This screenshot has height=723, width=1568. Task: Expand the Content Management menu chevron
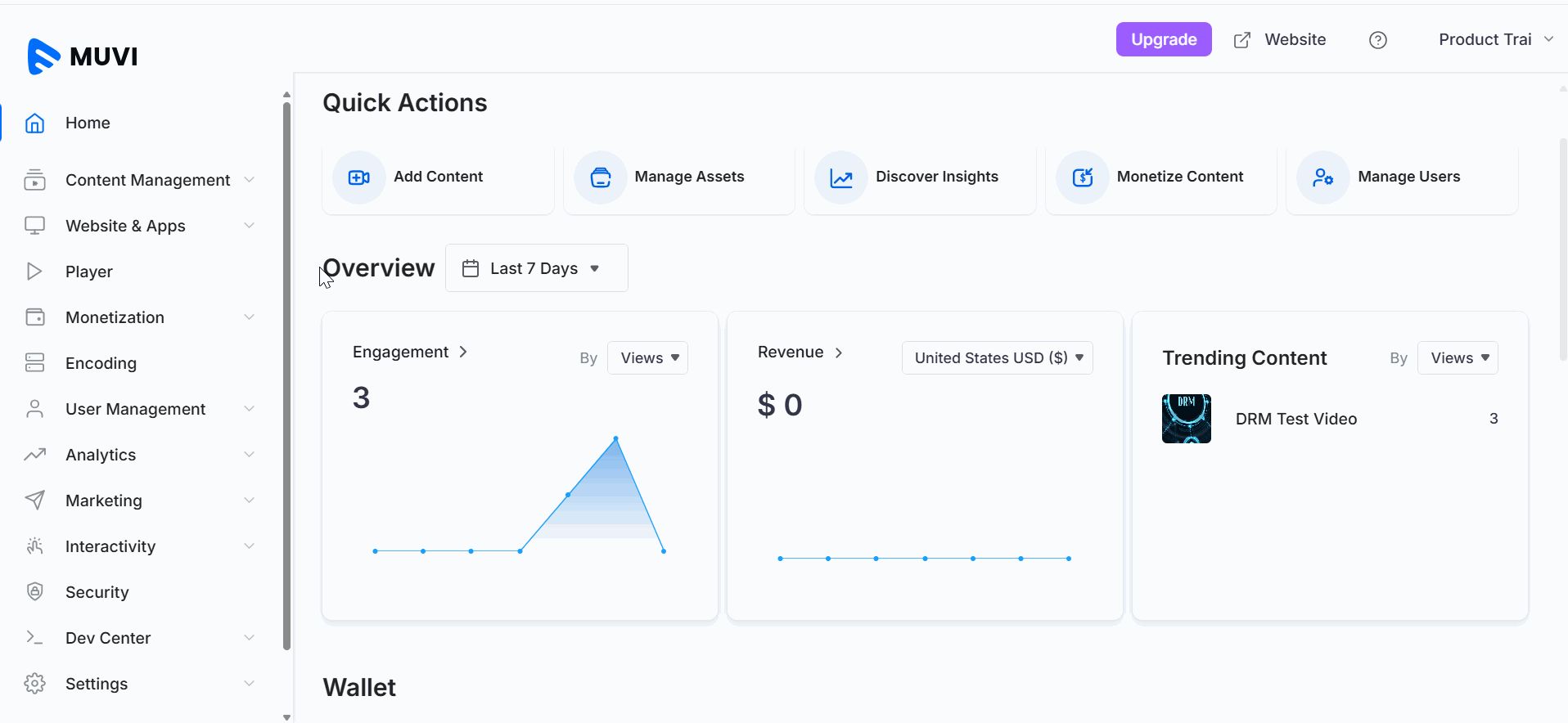click(249, 180)
